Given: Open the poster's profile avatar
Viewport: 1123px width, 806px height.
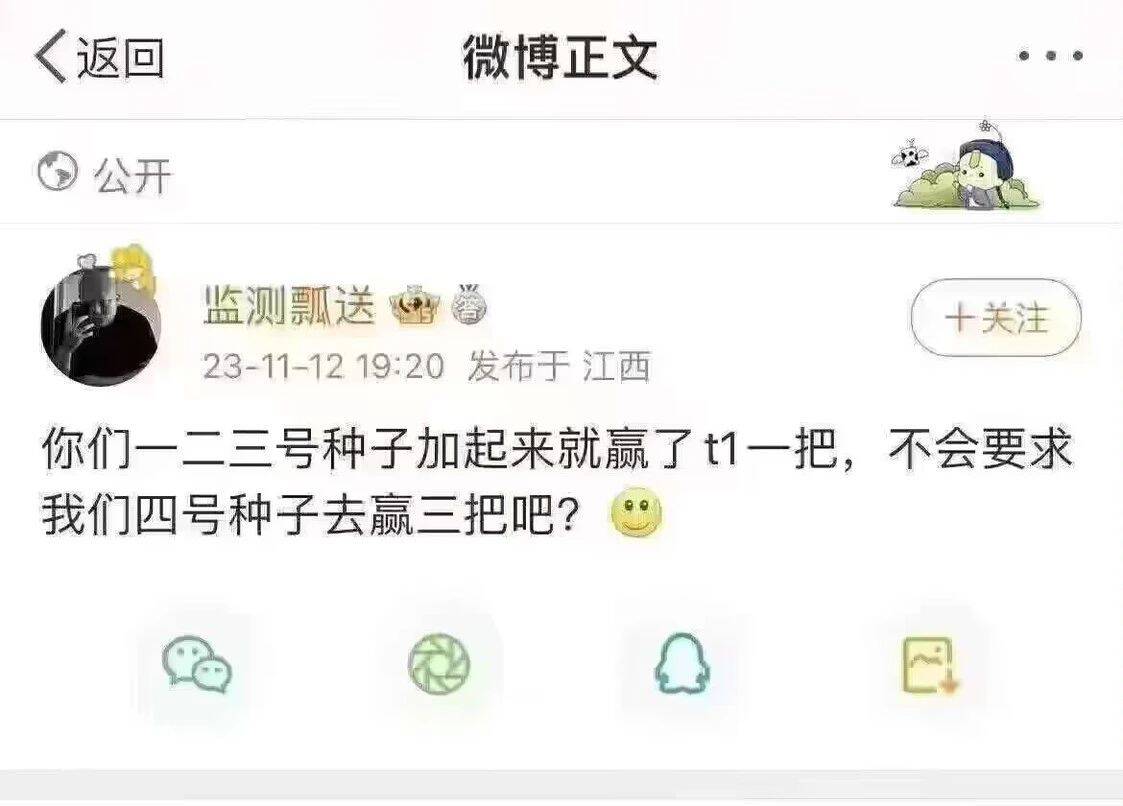Looking at the screenshot, I should 100,320.
